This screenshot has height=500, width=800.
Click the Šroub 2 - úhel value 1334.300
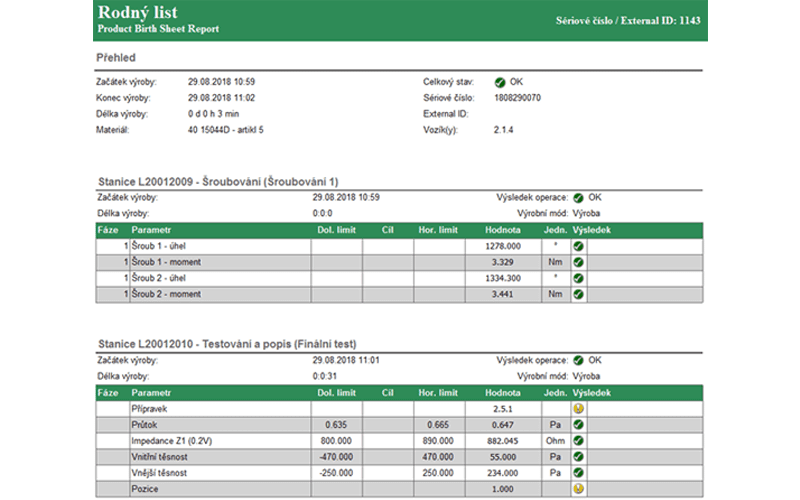[x=502, y=279]
